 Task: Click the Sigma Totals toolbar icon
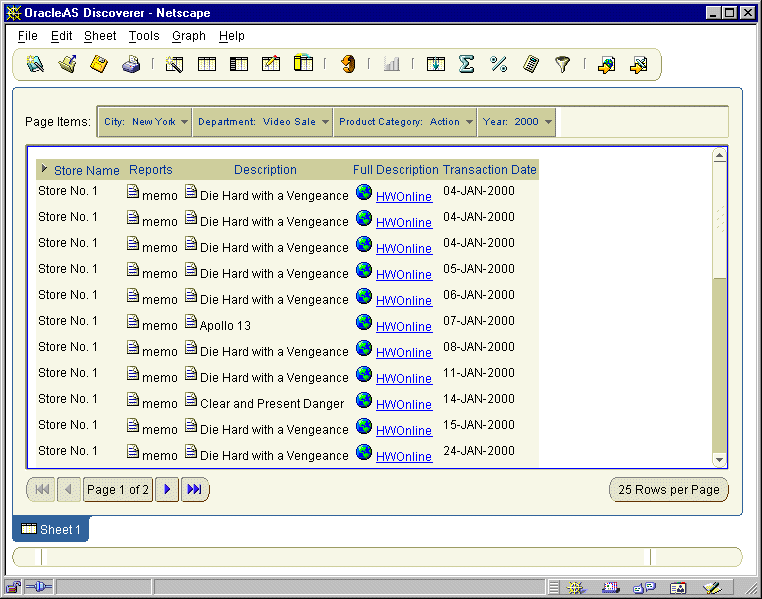(467, 64)
